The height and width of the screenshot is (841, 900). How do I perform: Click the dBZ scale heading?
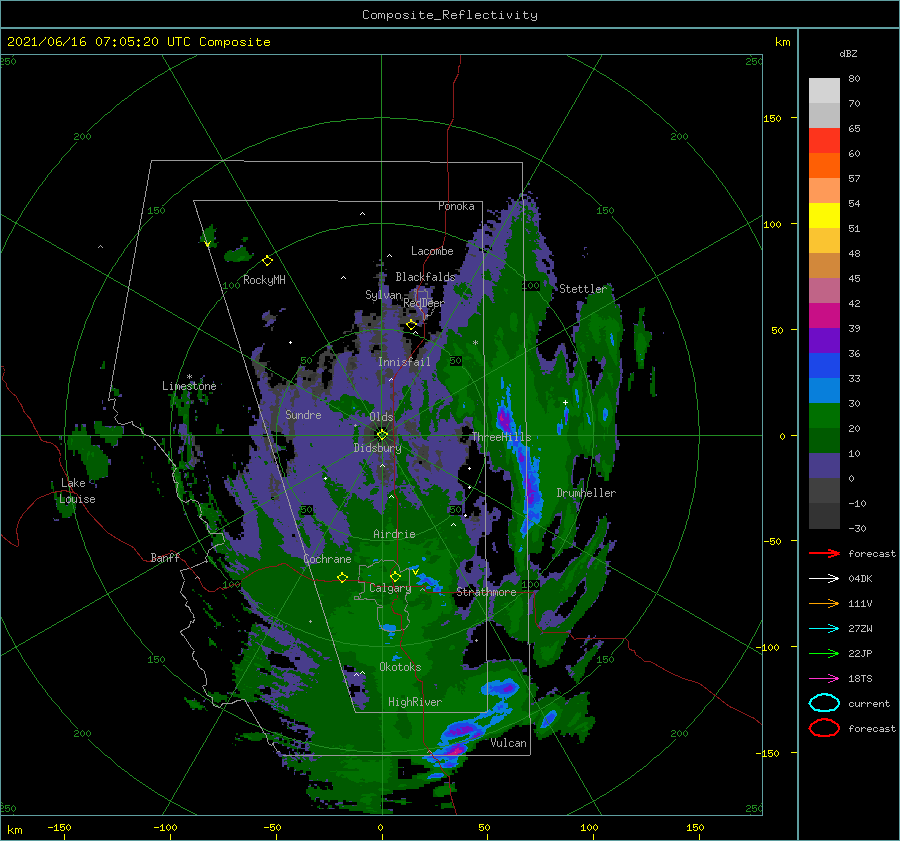click(x=848, y=53)
